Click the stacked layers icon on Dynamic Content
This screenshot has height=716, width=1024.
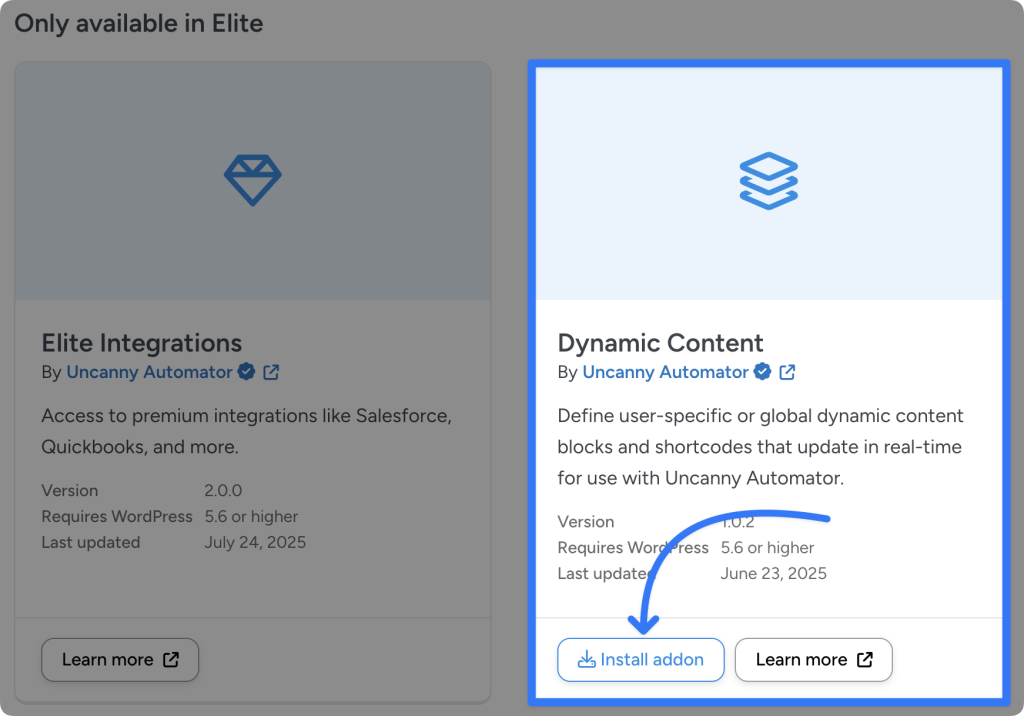click(x=768, y=180)
